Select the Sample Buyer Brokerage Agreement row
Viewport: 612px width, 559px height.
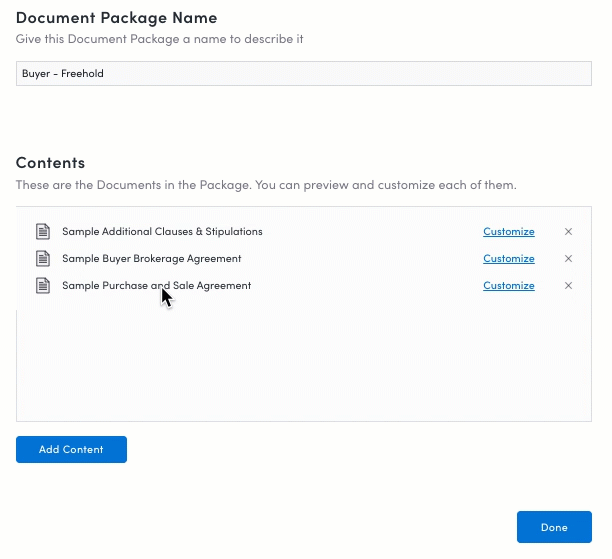tap(304, 258)
